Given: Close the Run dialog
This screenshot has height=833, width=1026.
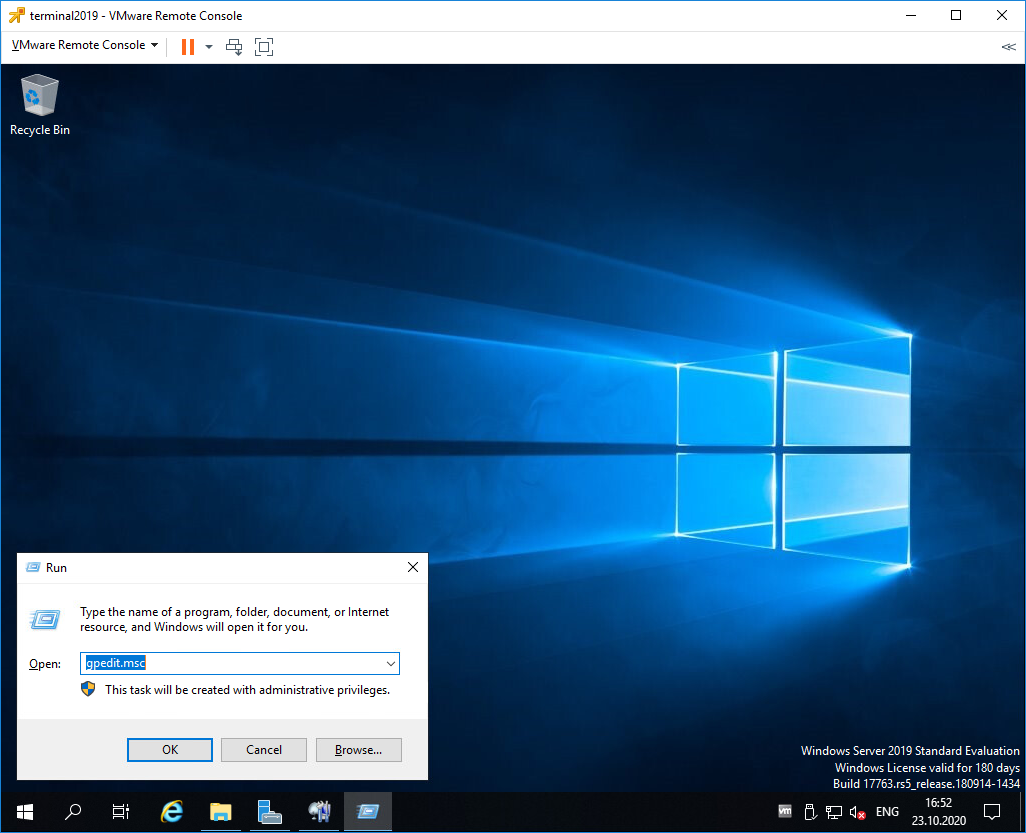Looking at the screenshot, I should [x=413, y=567].
